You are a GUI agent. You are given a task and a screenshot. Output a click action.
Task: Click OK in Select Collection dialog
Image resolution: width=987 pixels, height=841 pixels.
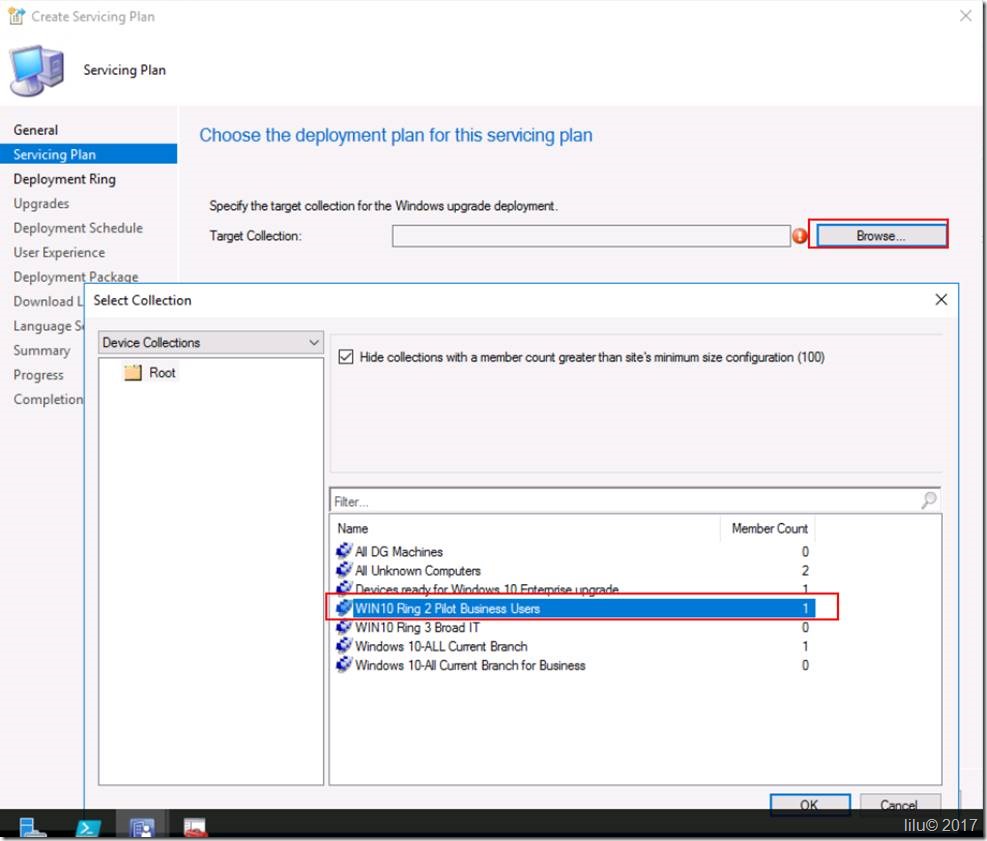tap(809, 803)
